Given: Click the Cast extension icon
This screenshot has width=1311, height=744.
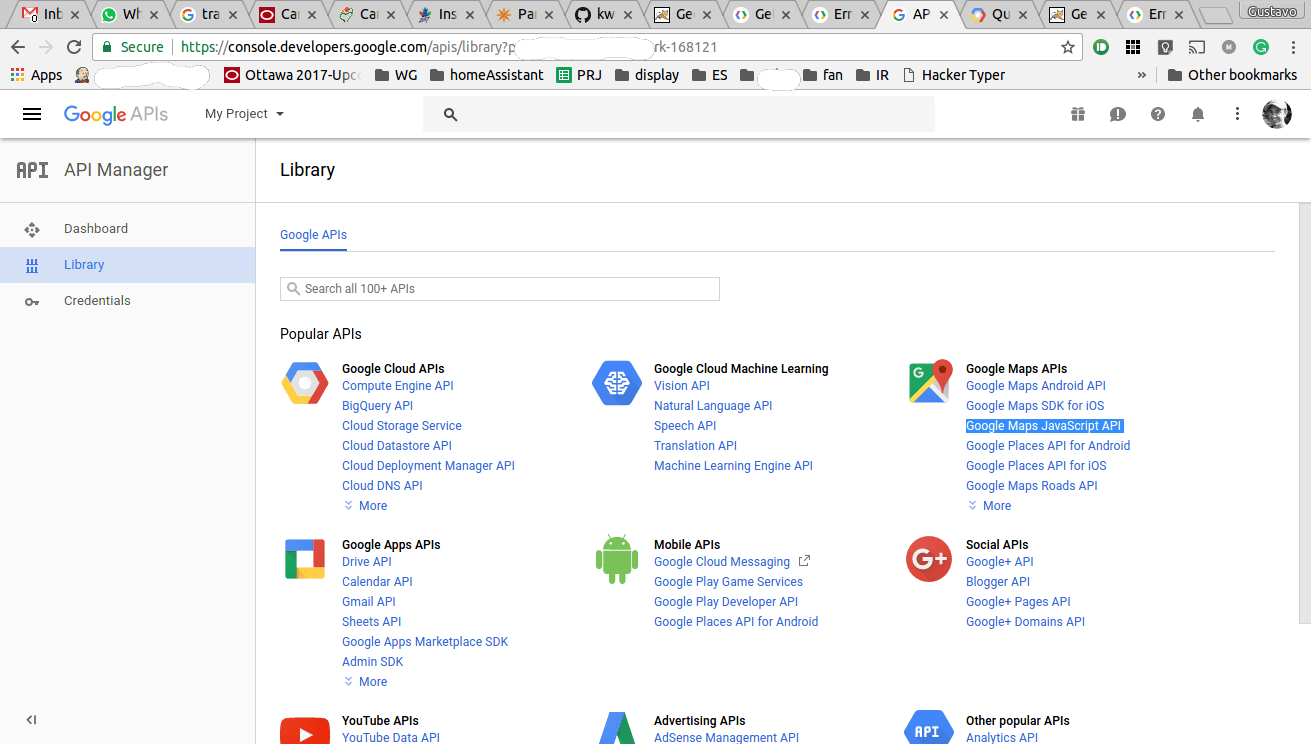Looking at the screenshot, I should coord(1197,47).
